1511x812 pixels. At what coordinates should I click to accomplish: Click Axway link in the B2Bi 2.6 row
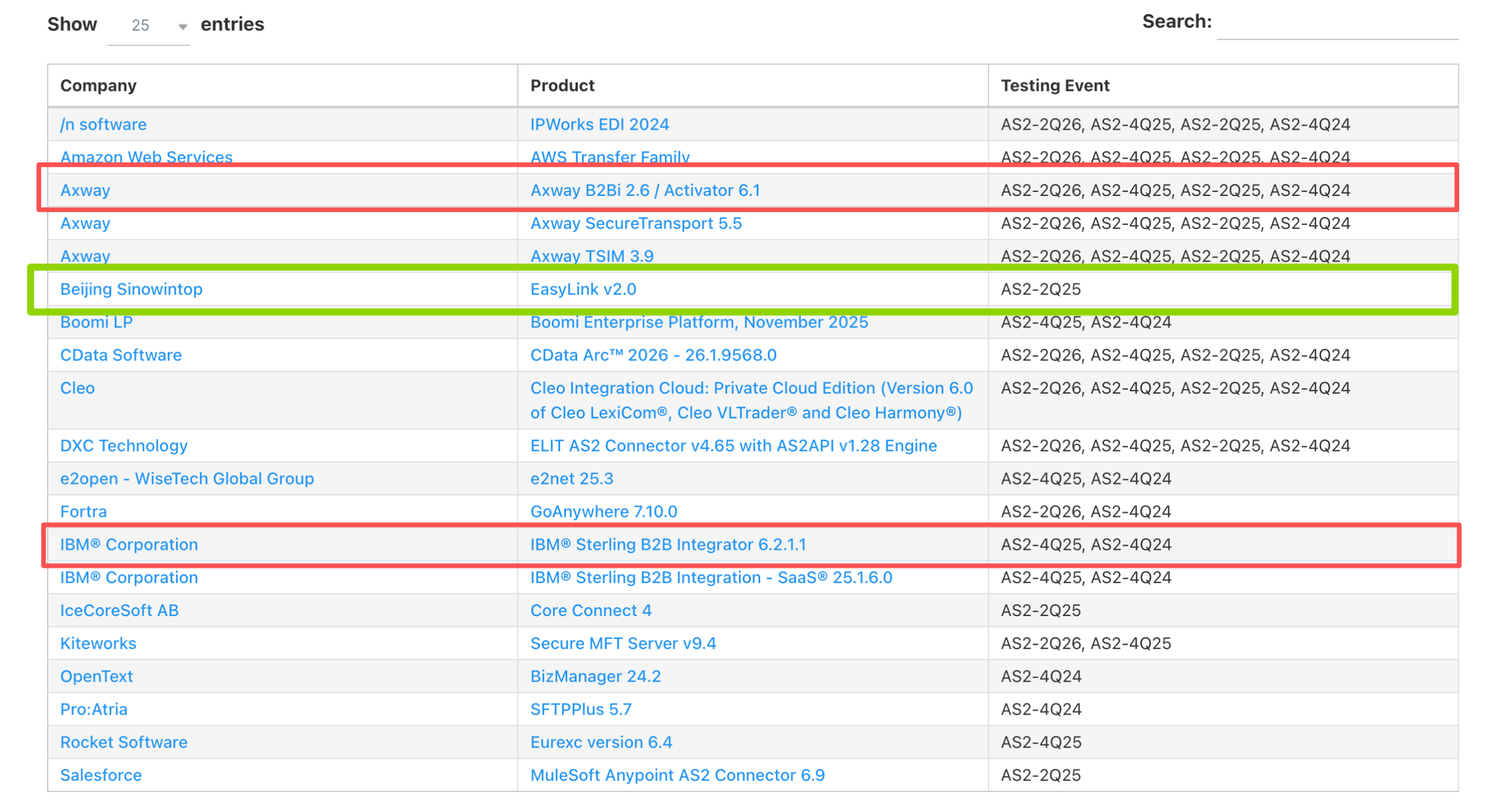(x=85, y=191)
